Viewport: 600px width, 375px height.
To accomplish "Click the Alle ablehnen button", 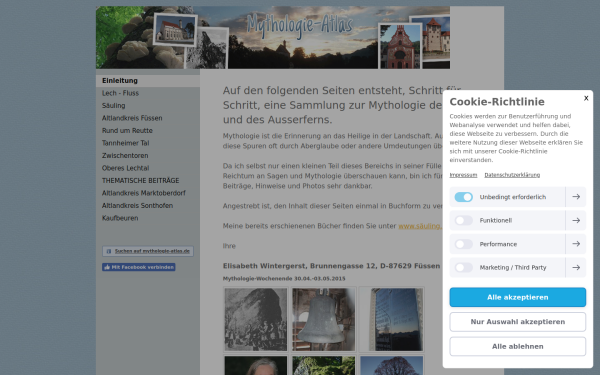I will point(517,346).
